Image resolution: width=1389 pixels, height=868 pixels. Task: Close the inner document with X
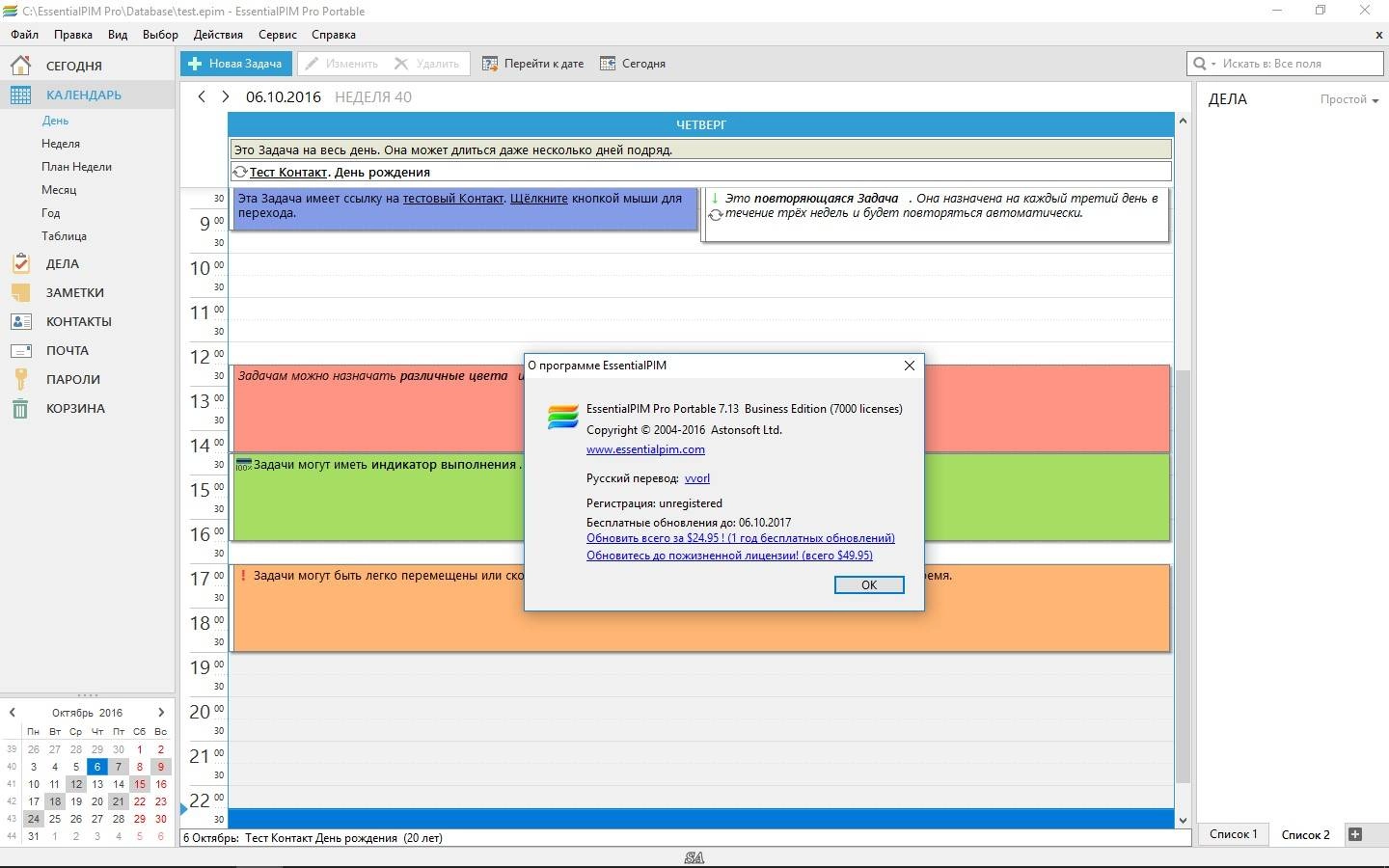1378,35
